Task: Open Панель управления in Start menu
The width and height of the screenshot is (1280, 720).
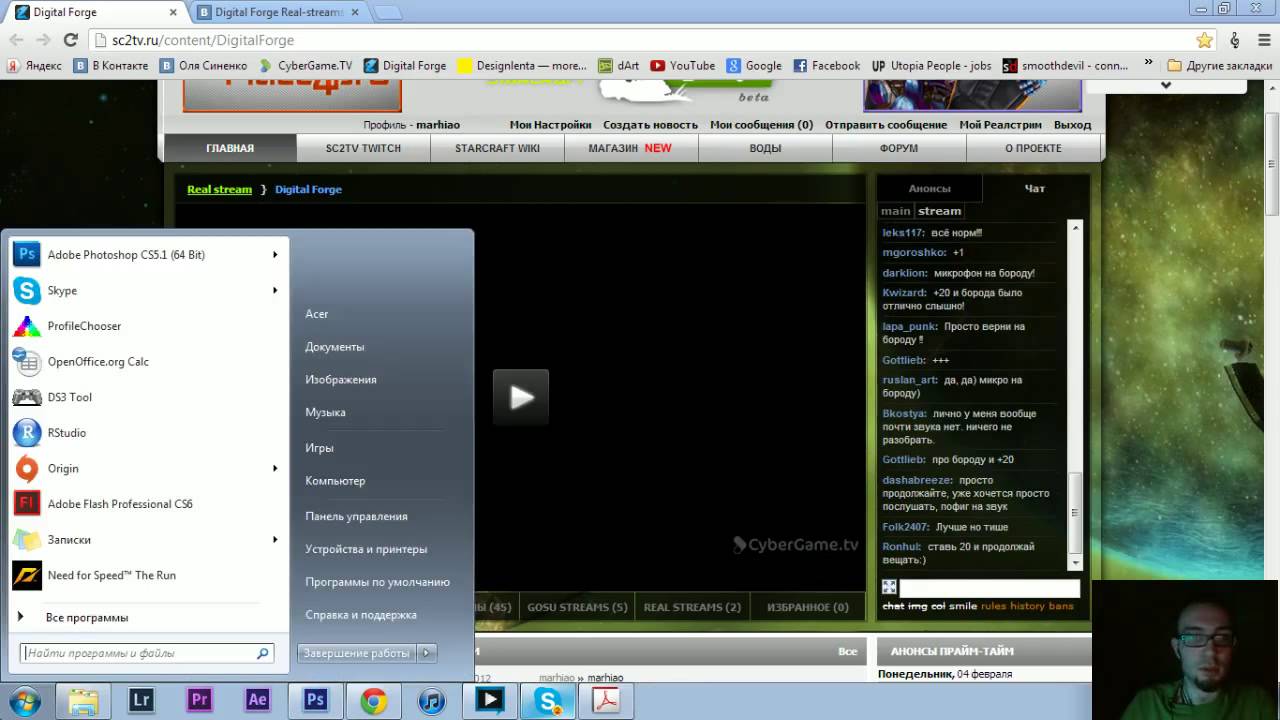Action: [x=356, y=517]
